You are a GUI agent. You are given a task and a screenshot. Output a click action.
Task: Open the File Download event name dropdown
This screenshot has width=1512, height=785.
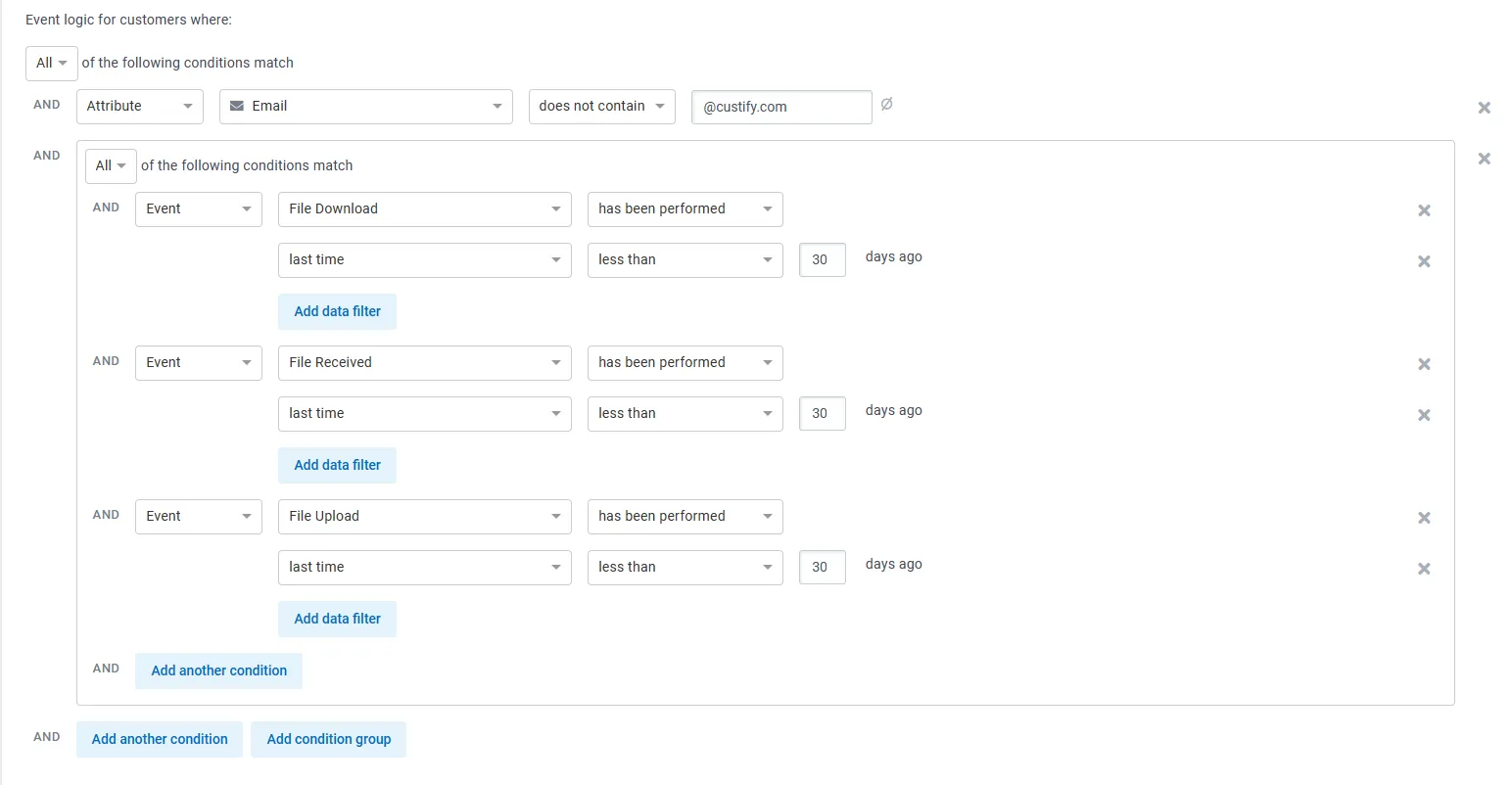[425, 209]
